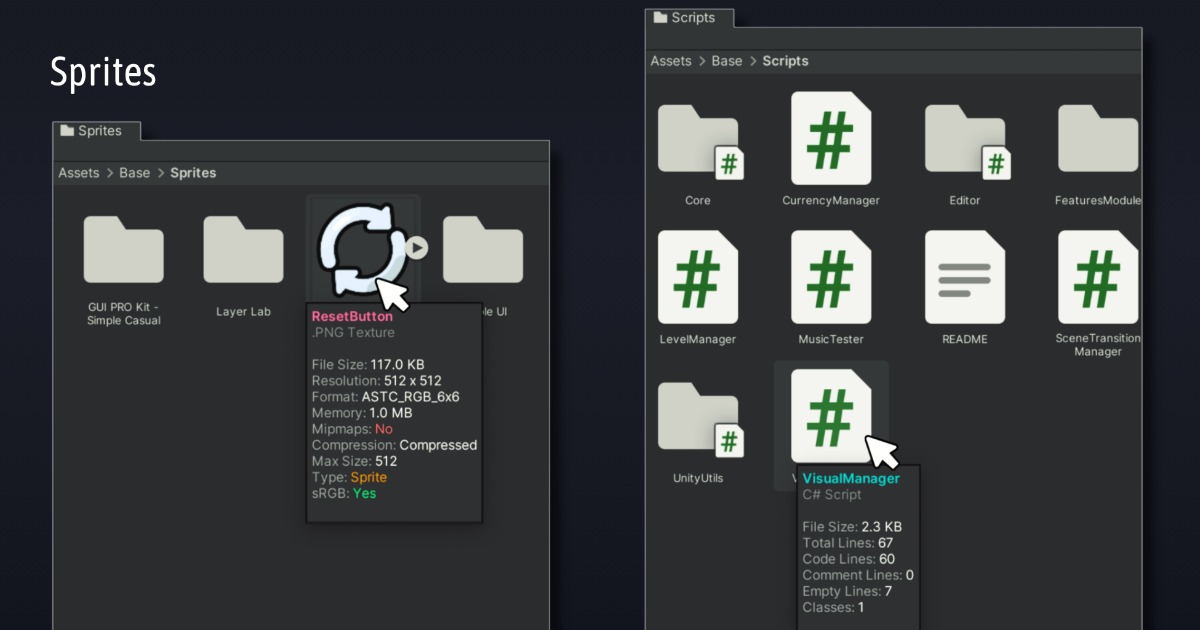The height and width of the screenshot is (630, 1200).
Task: Open the GUI PRO Kit - Simple Casual folder
Action: 123,250
